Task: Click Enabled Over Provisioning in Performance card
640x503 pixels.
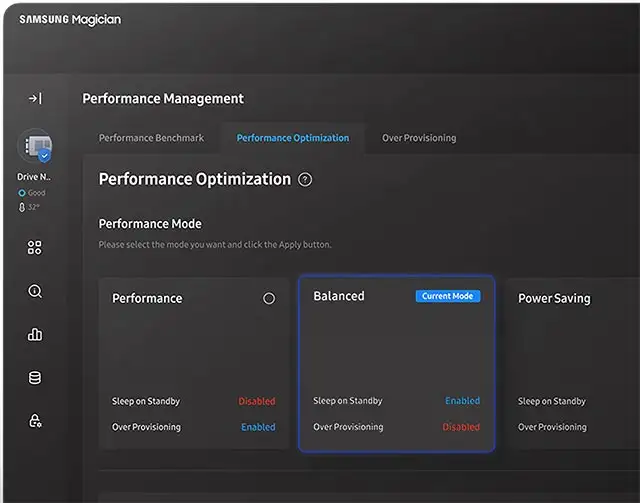Action: click(x=258, y=427)
